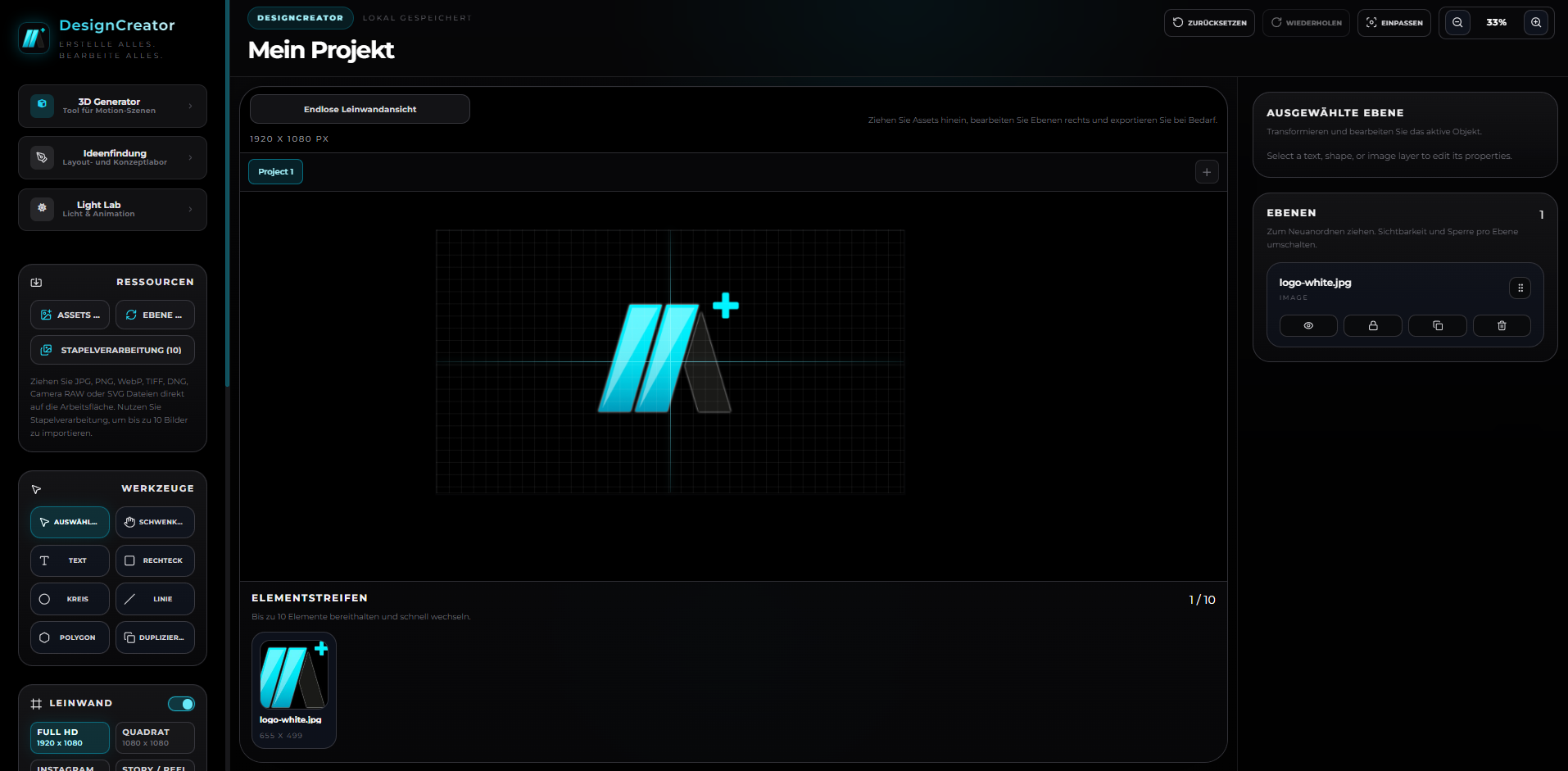Screen dimensions: 1568x771
Task: Zoom in with the plus magnifier
Action: coord(1536,23)
